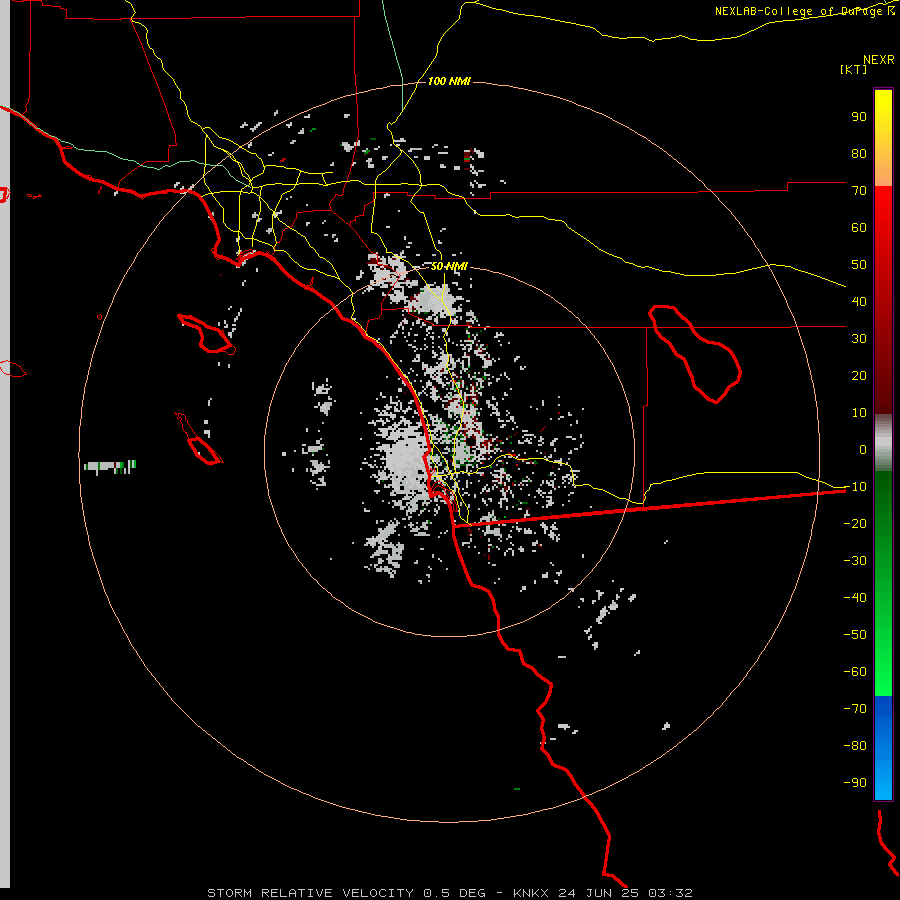Screen dimensions: 900x900
Task: Click the -10 knot scale value
Action: [x=855, y=487]
